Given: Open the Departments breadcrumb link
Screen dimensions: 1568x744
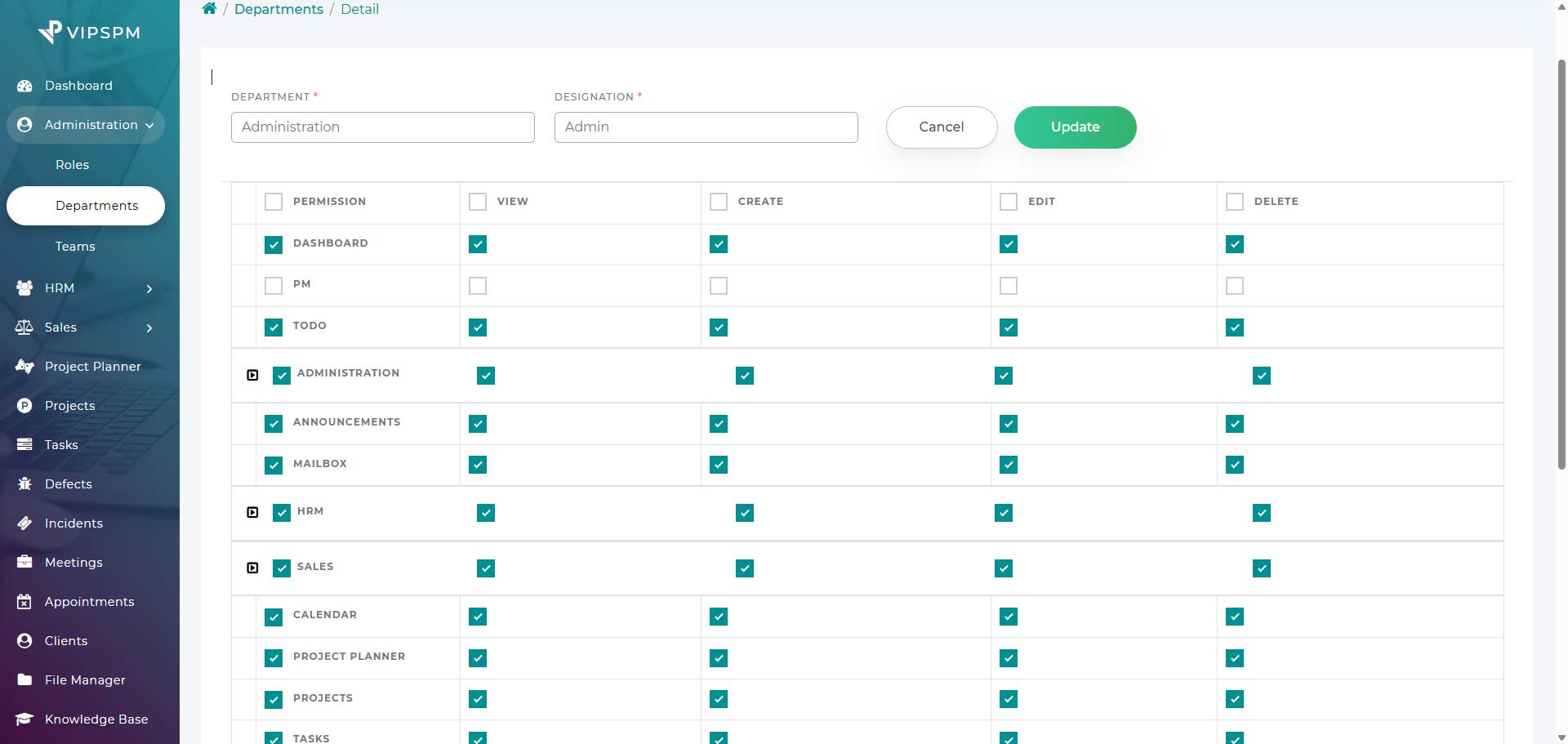Looking at the screenshot, I should (x=278, y=9).
